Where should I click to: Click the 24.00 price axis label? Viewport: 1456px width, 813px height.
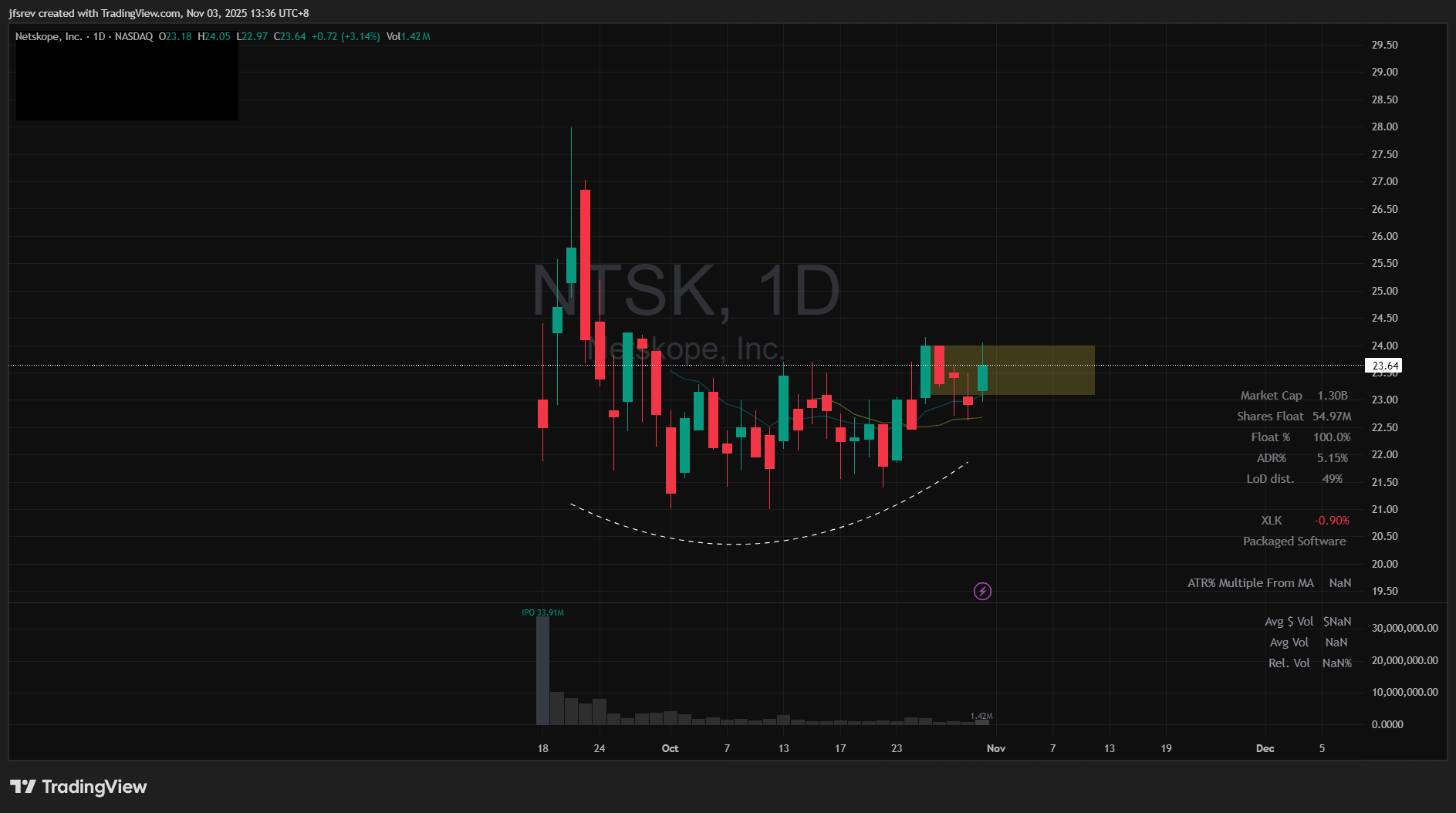click(1384, 346)
